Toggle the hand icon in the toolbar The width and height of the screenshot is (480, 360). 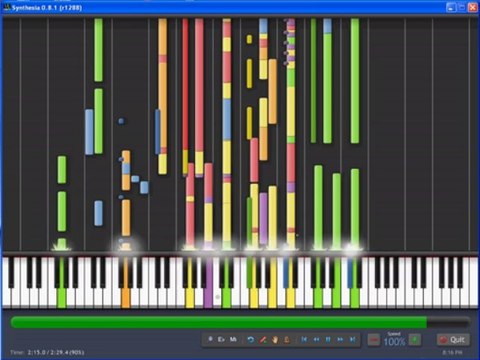275,340
